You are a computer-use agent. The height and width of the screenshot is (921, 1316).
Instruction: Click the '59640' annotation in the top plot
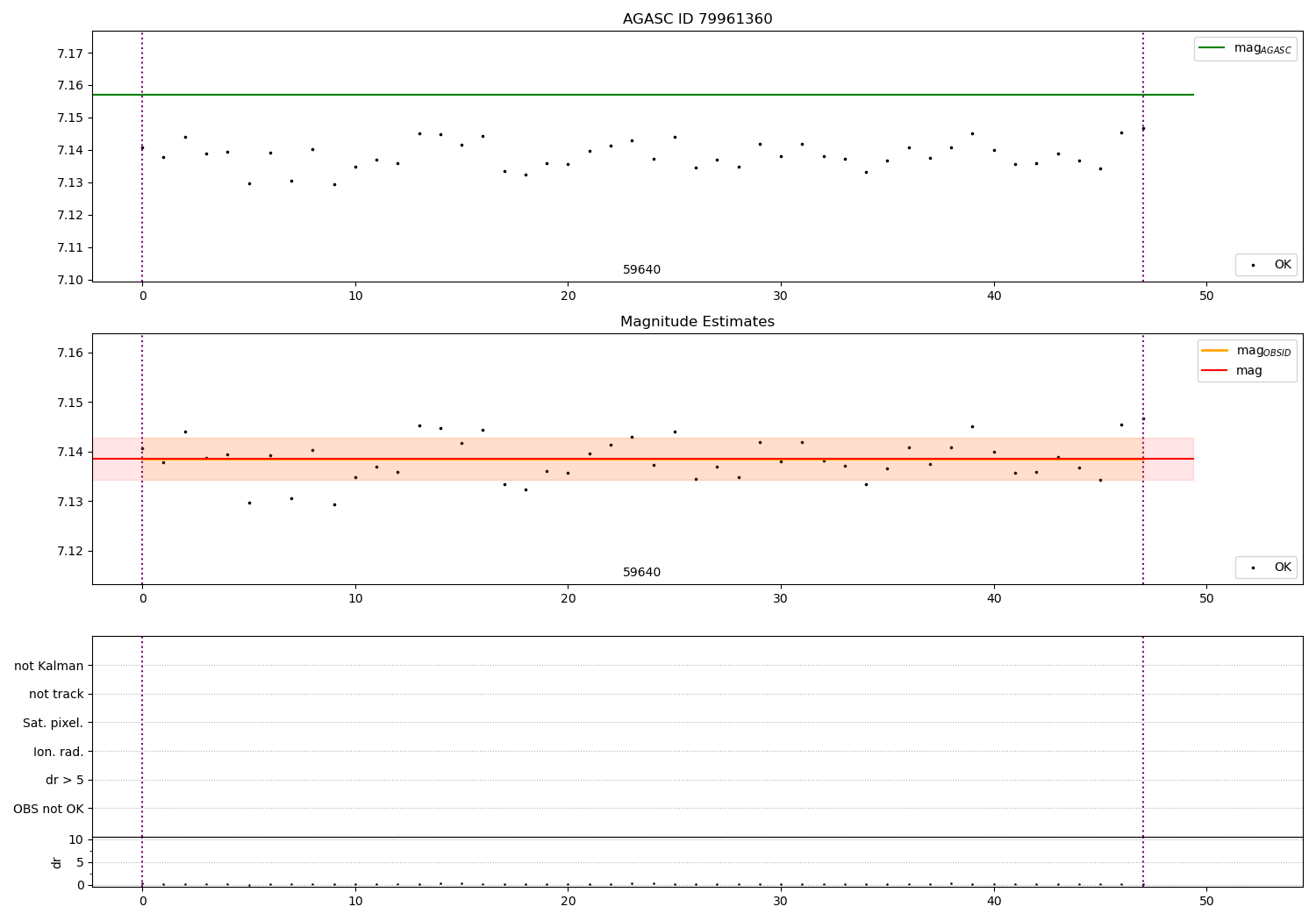[x=642, y=270]
